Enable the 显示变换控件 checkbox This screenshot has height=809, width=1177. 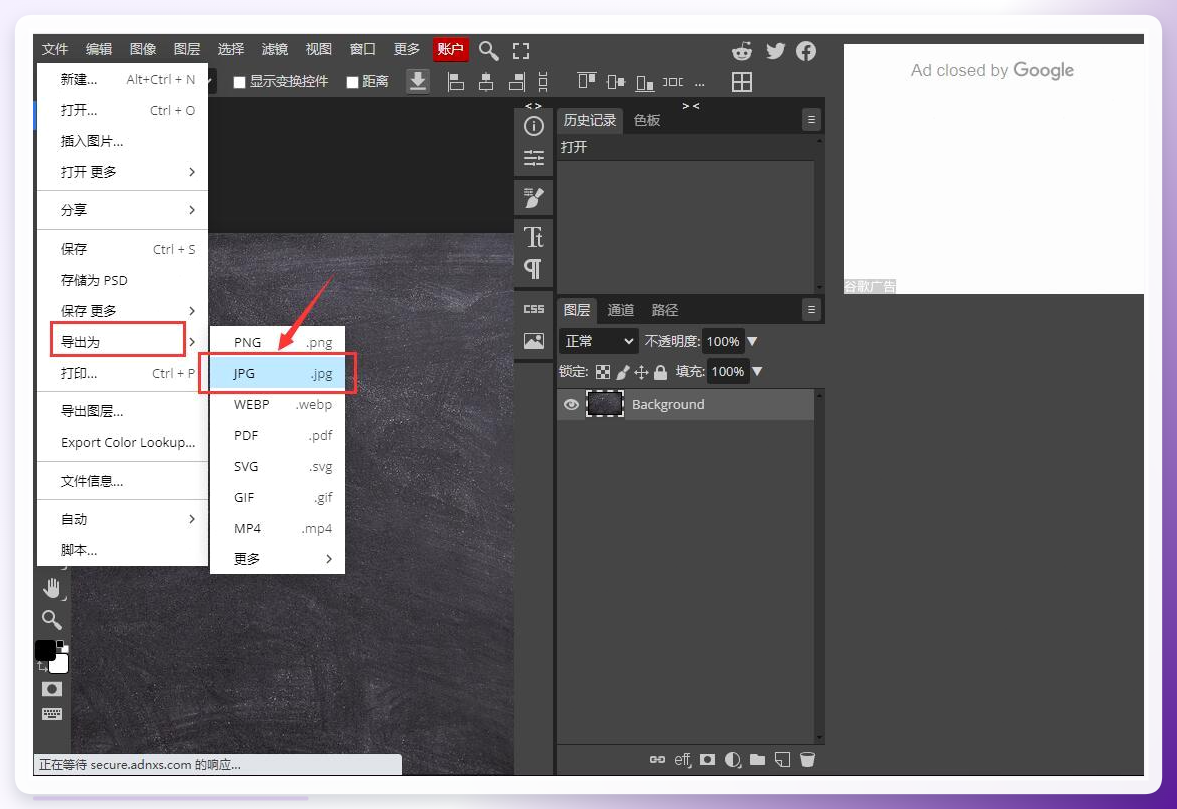tap(239, 82)
